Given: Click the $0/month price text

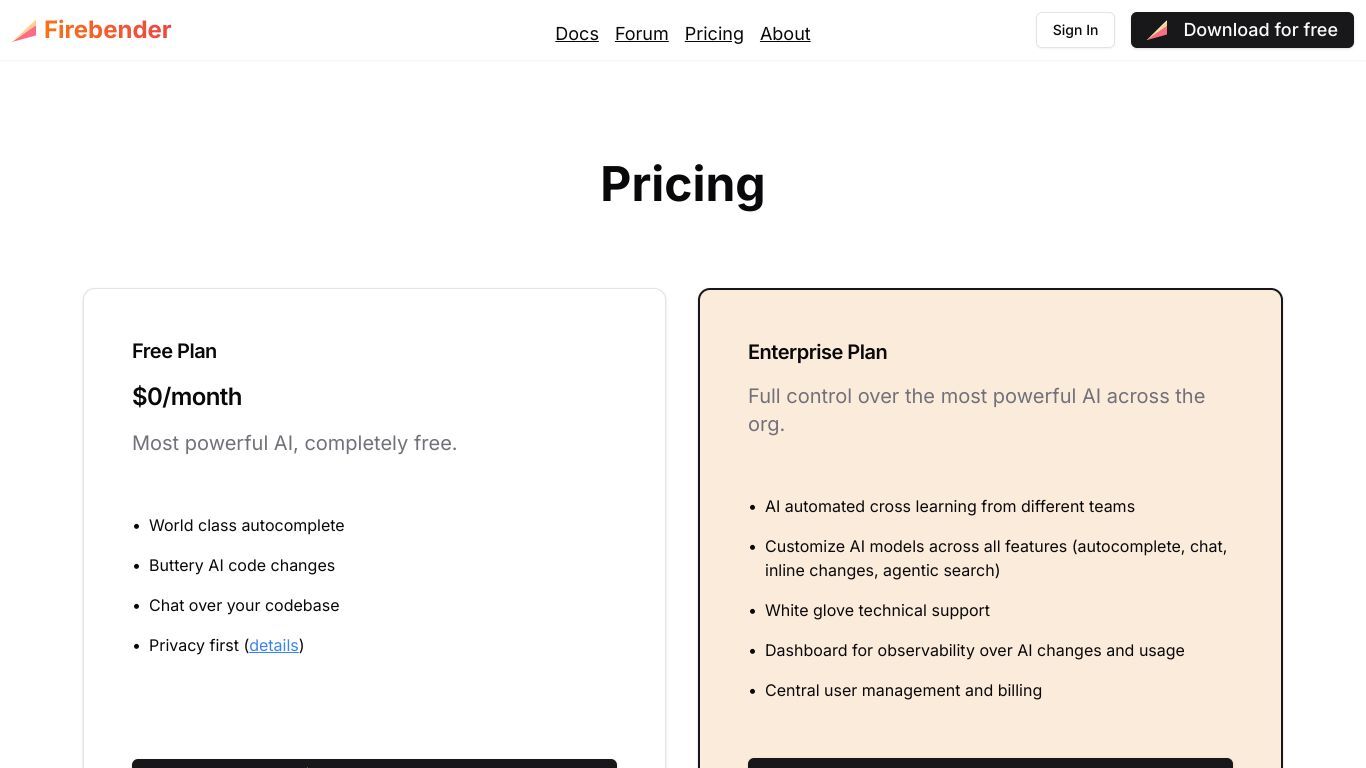Looking at the screenshot, I should pos(187,396).
